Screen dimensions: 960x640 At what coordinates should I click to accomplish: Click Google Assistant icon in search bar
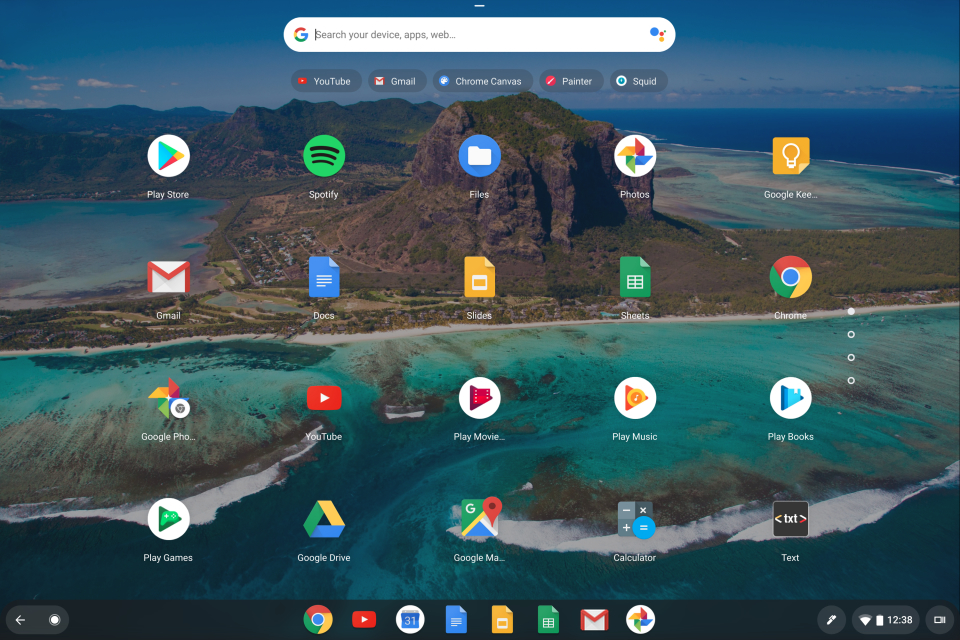[x=657, y=34]
